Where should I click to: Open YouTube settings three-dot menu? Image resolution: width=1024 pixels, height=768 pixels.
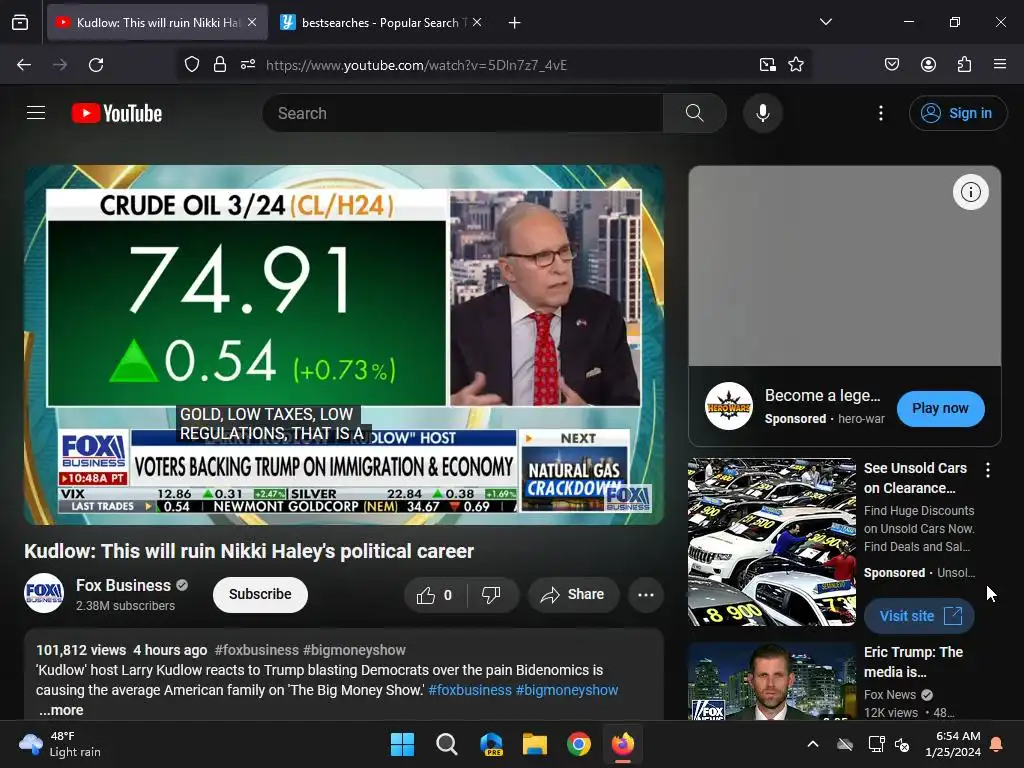point(881,113)
